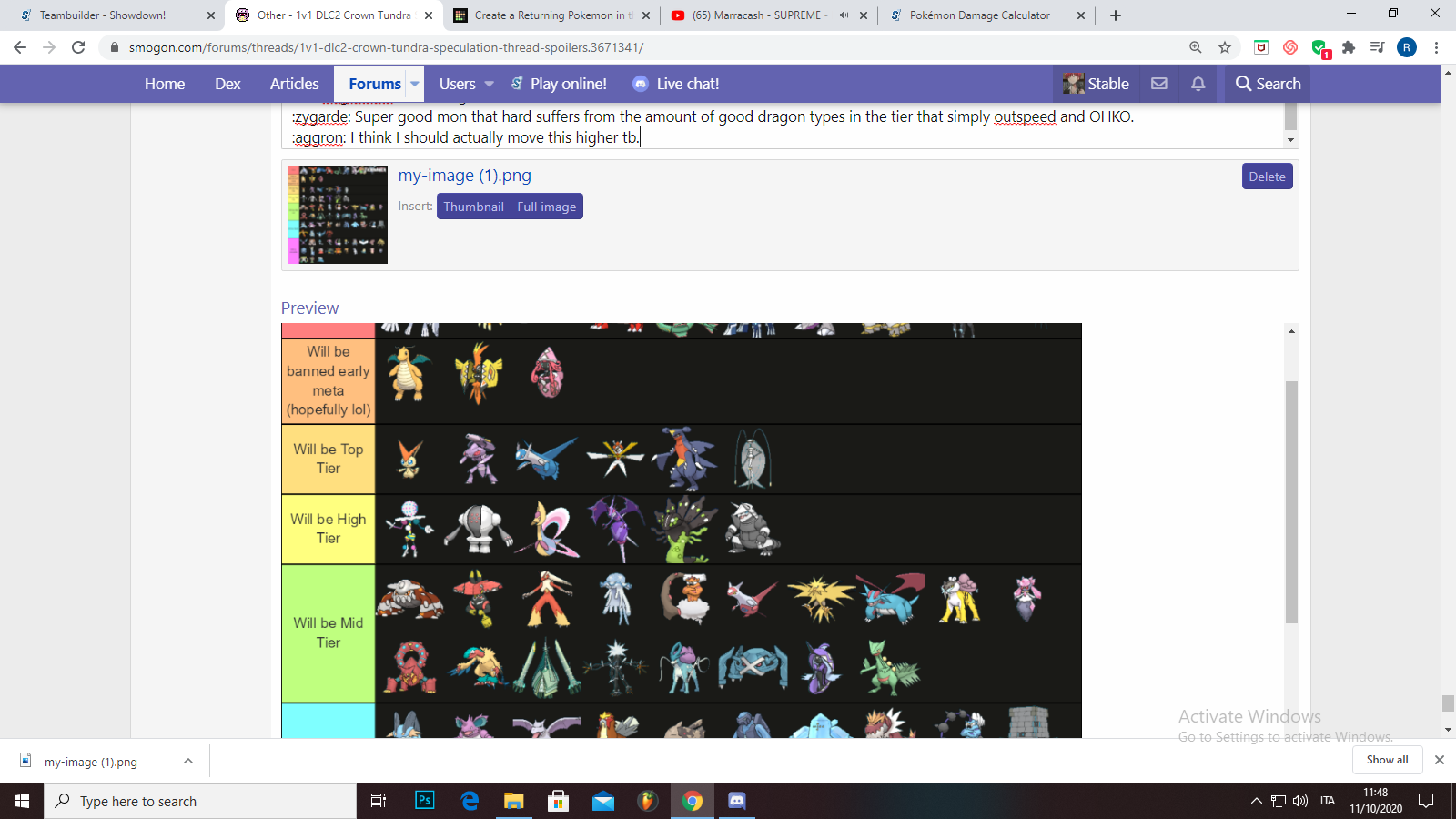This screenshot has width=1456, height=819.
Task: Delete the my-image (1).png attachment
Action: [x=1267, y=177]
